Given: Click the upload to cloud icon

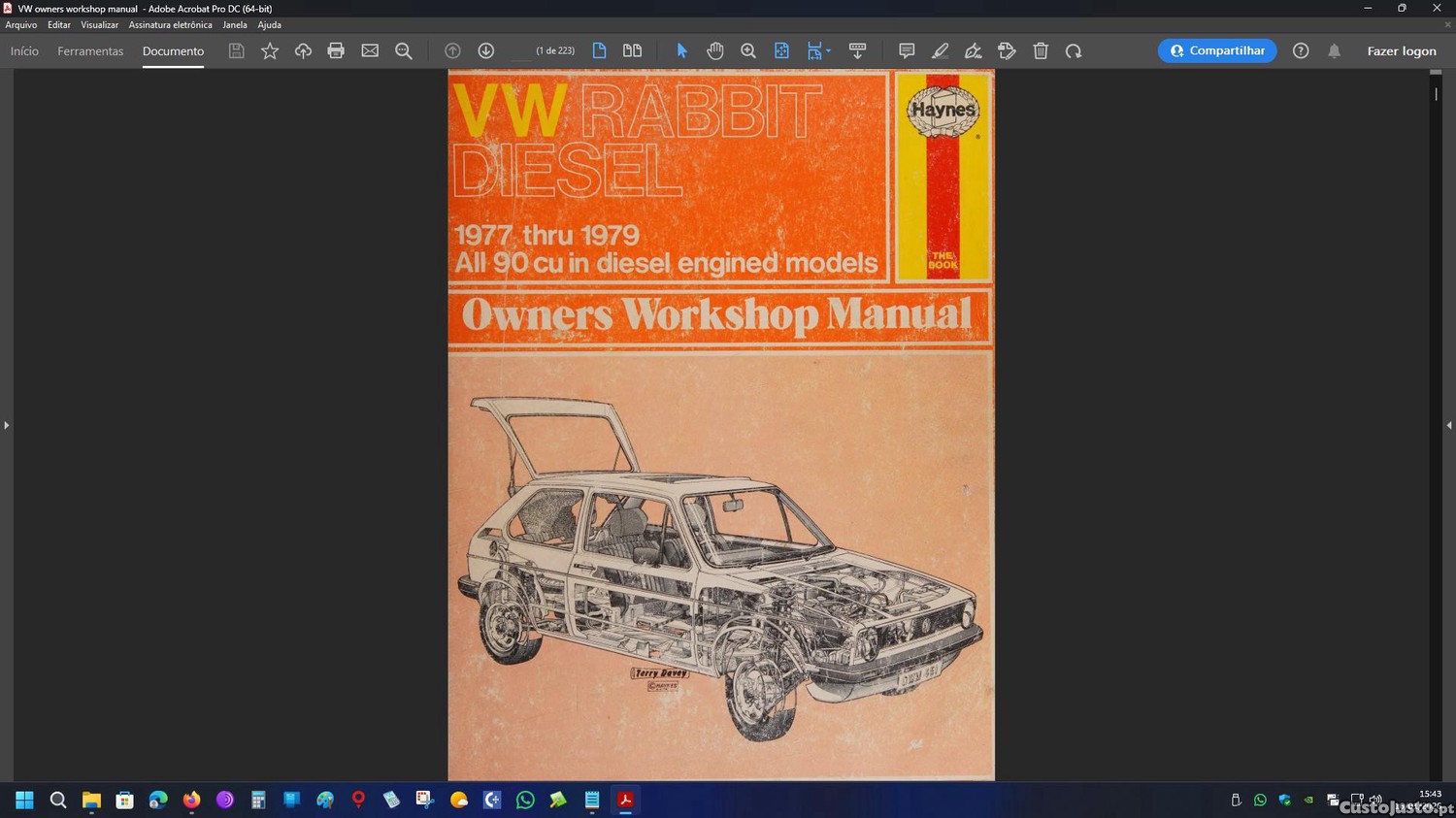Looking at the screenshot, I should point(303,50).
